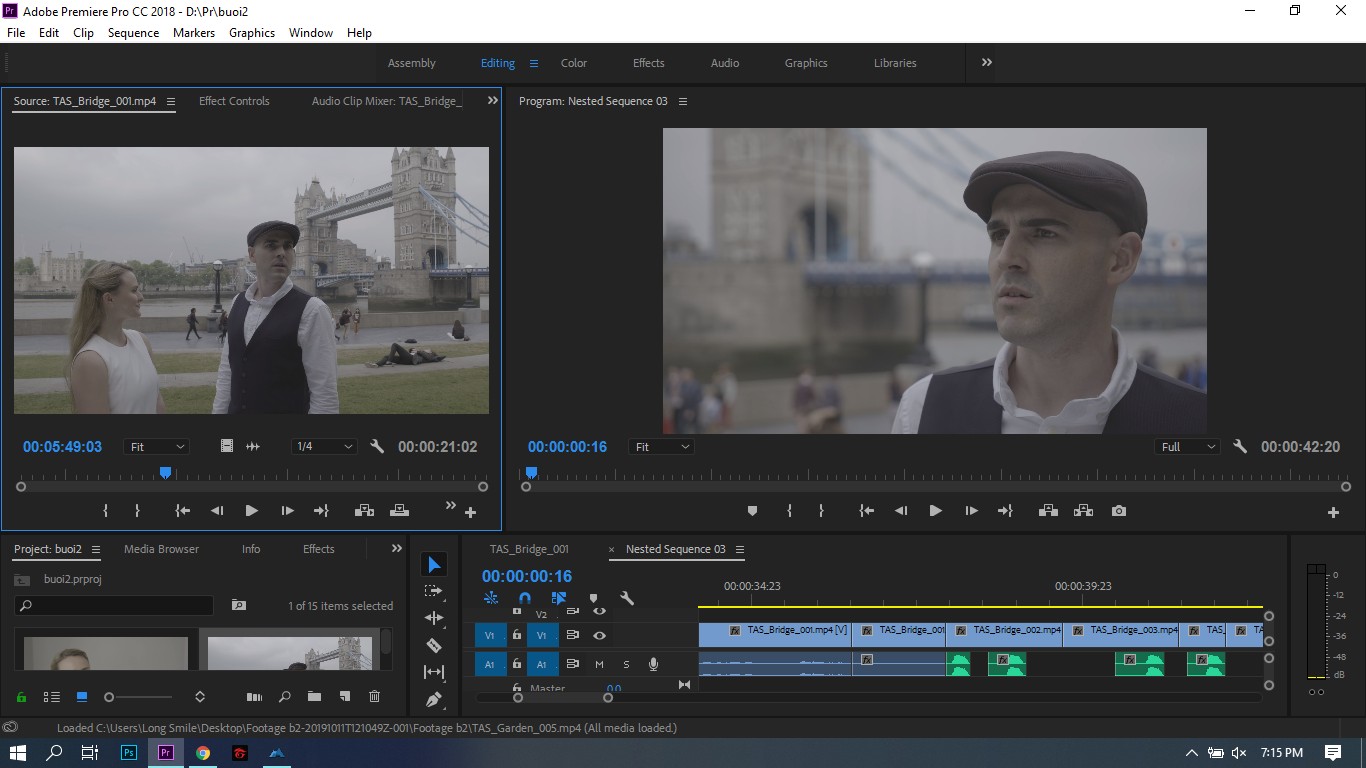
Task: Open Source playback resolution 1/4 dropdown
Action: 324,447
